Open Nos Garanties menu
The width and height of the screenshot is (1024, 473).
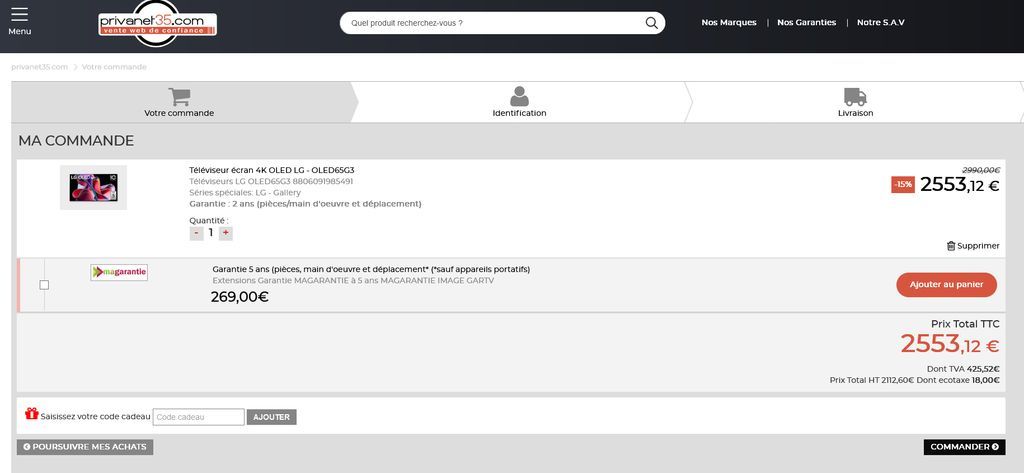pyautogui.click(x=807, y=22)
